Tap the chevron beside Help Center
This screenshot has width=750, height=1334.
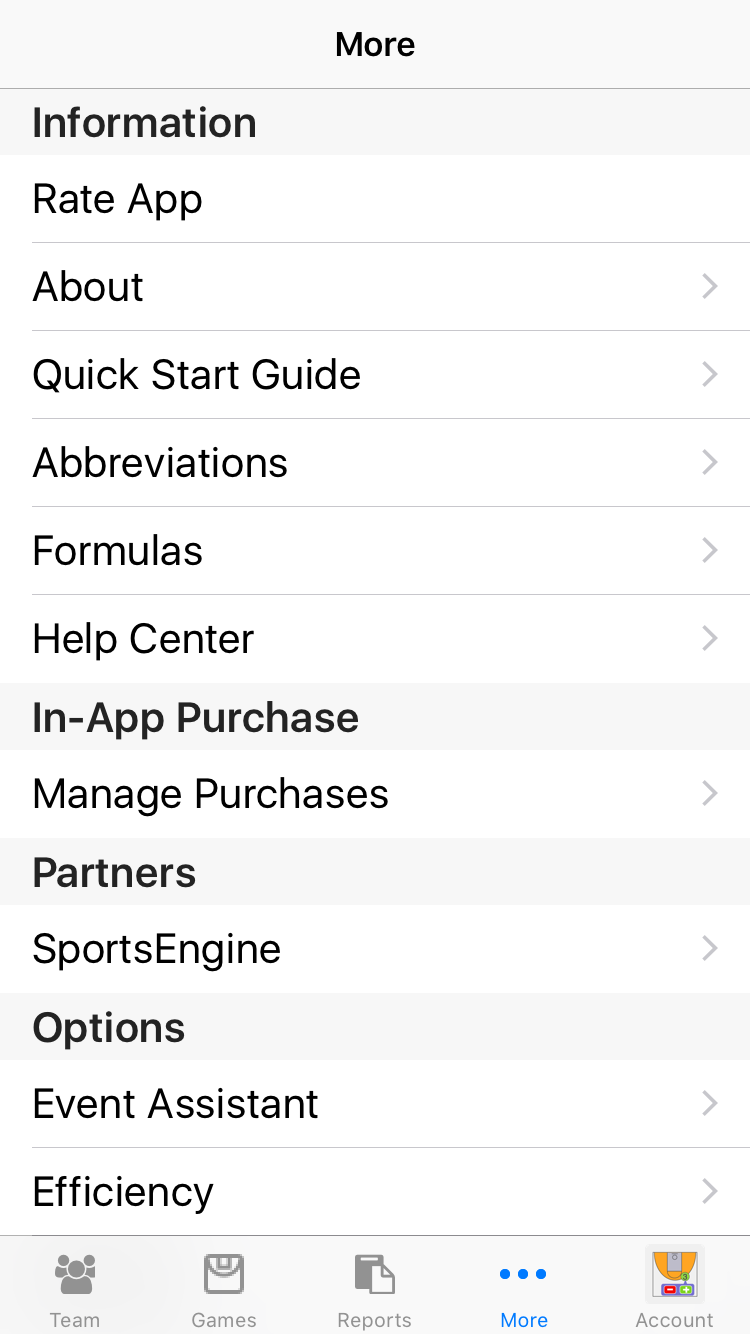710,639
